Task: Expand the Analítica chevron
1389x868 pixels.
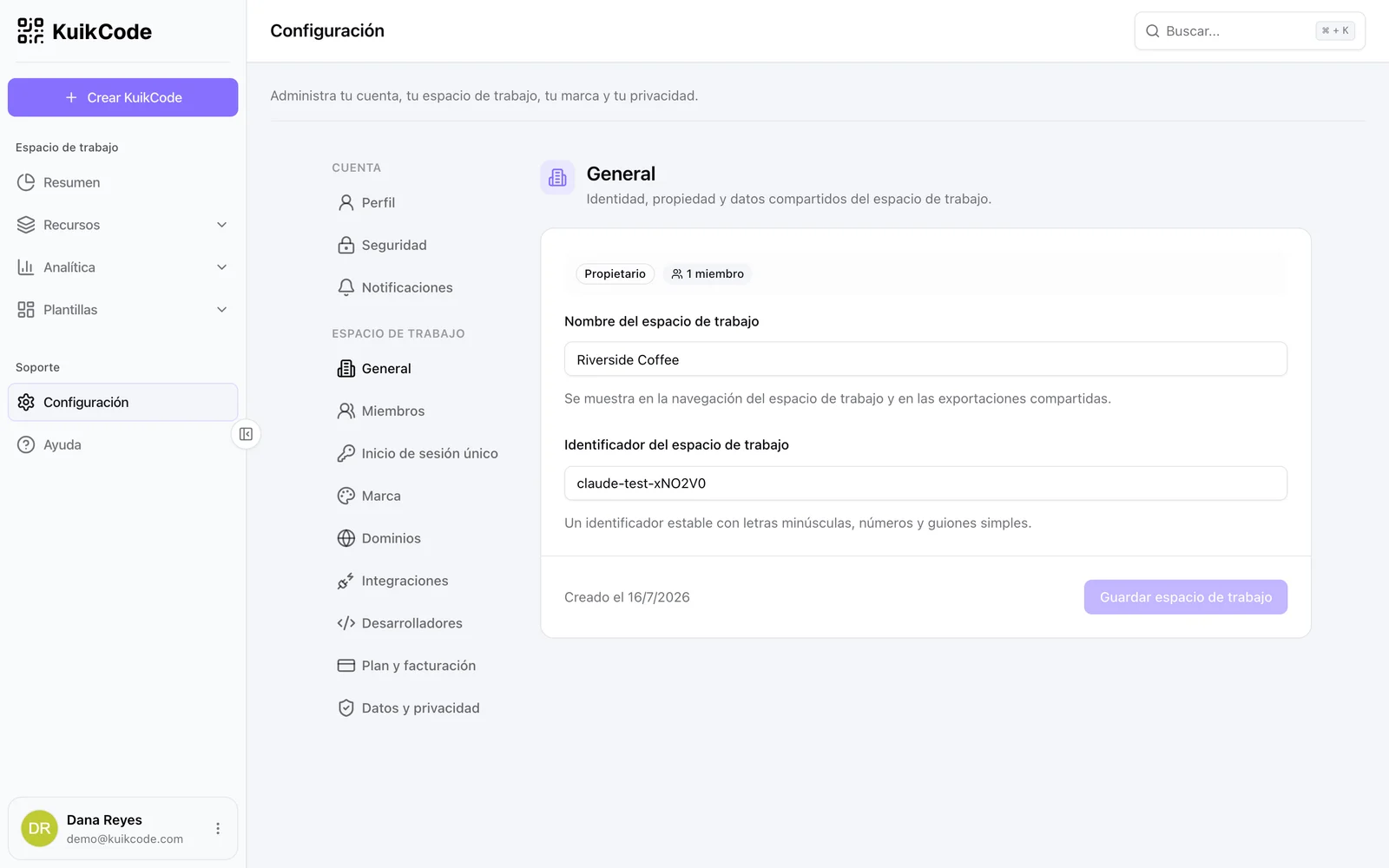Action: pos(221,267)
